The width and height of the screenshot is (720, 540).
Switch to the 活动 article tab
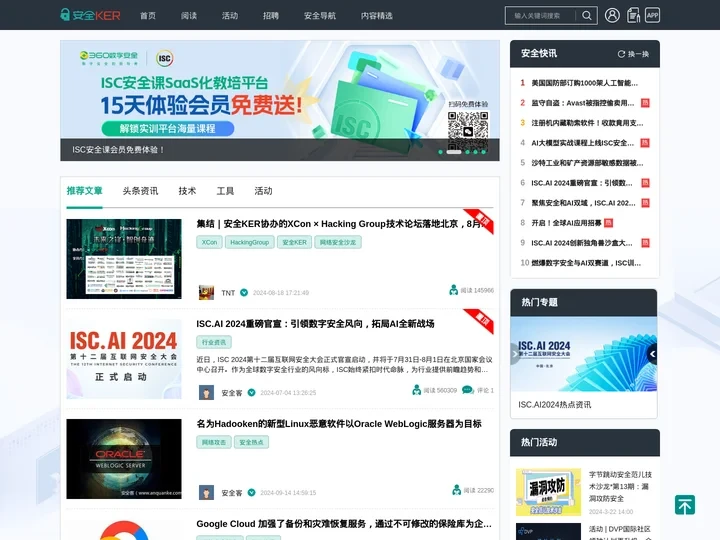point(264,191)
